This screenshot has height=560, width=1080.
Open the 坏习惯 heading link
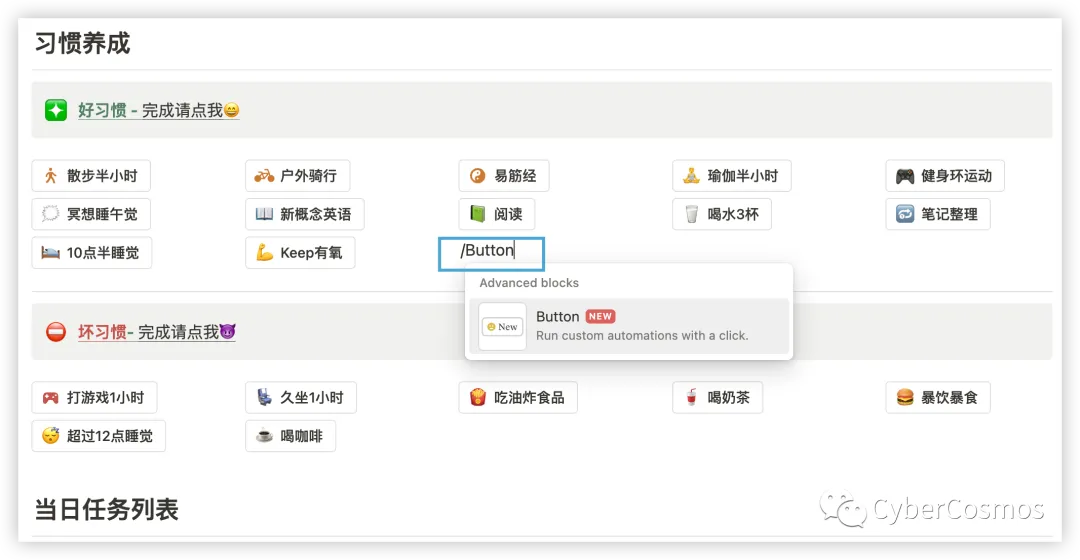tap(102, 332)
